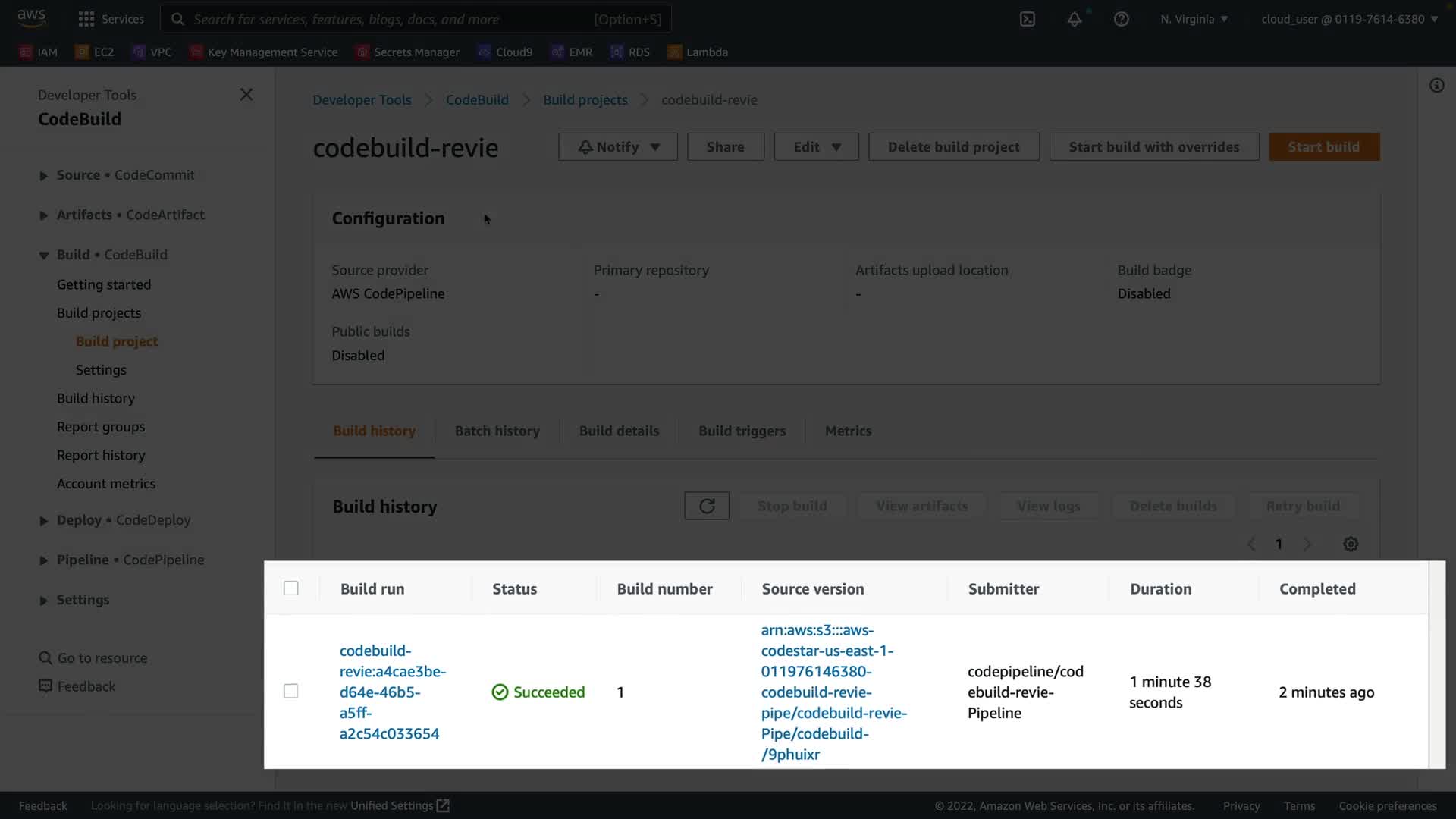Close the Developer Tools side navigation

tap(246, 94)
